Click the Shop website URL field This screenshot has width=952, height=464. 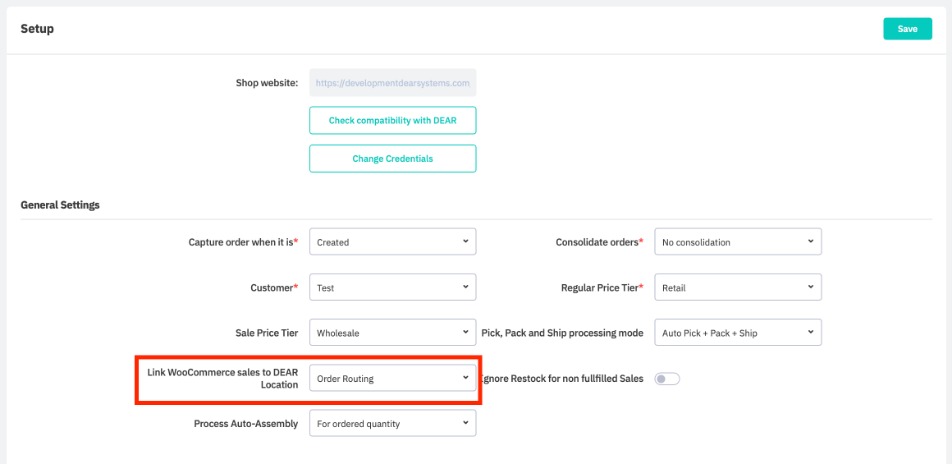[x=392, y=84]
